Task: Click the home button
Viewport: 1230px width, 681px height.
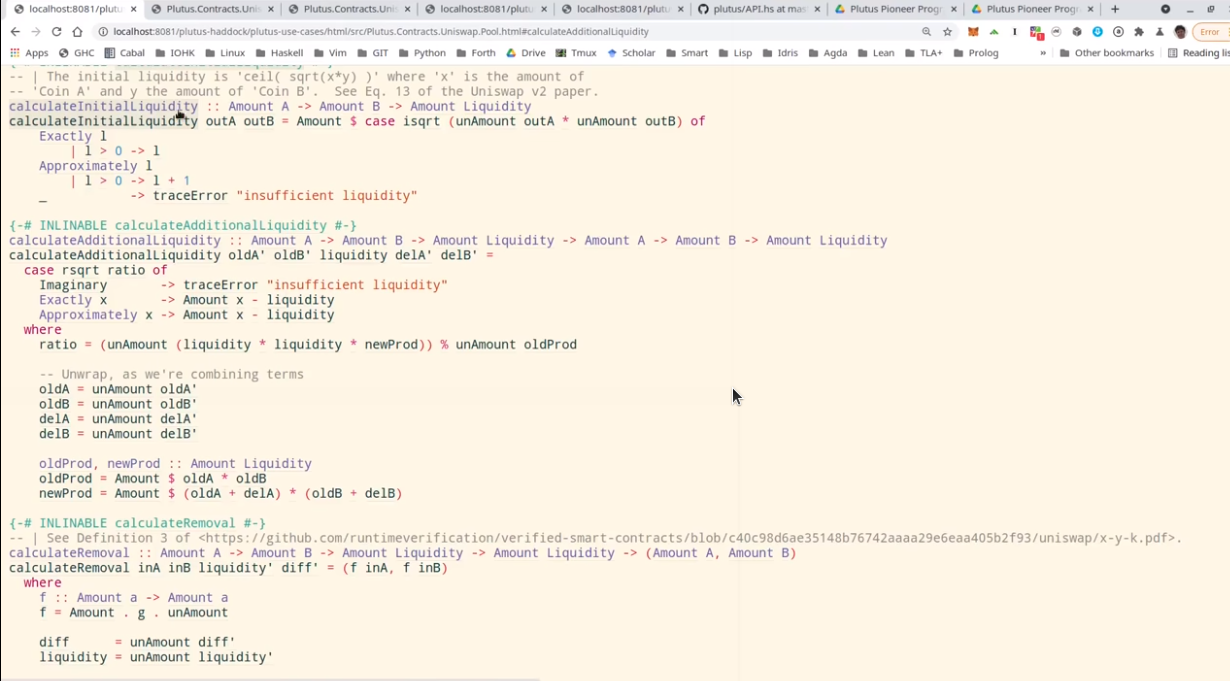Action: pos(77,32)
